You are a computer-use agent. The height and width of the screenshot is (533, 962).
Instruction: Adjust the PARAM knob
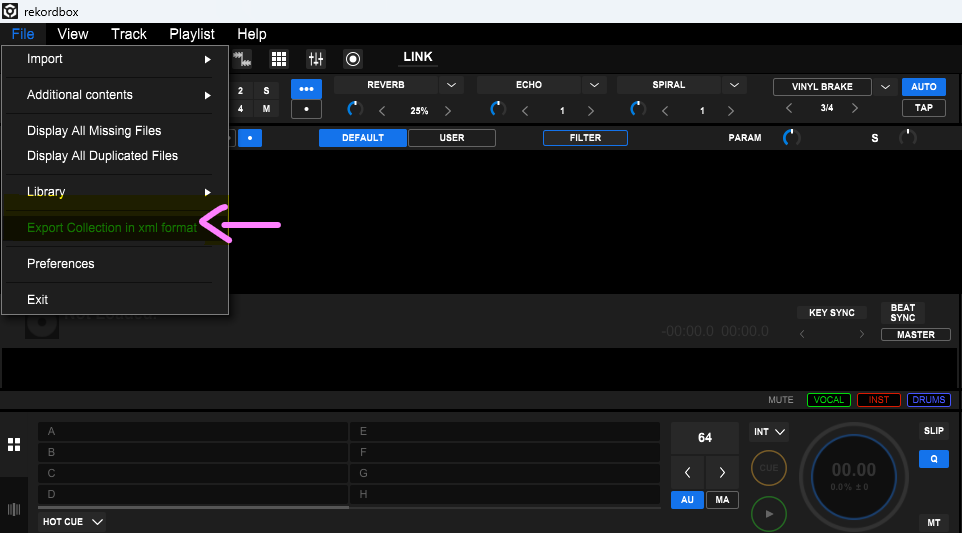tap(791, 137)
